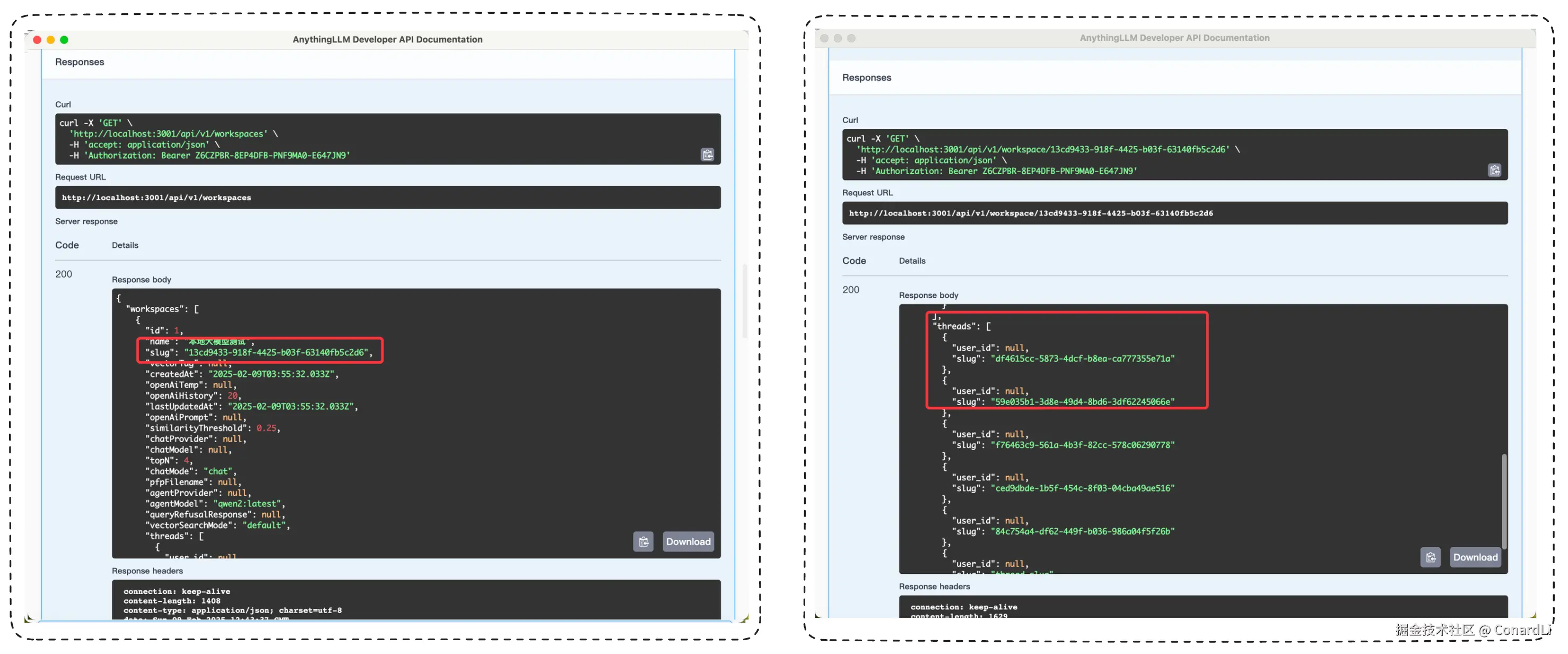Close the active window with red button

click(37, 40)
